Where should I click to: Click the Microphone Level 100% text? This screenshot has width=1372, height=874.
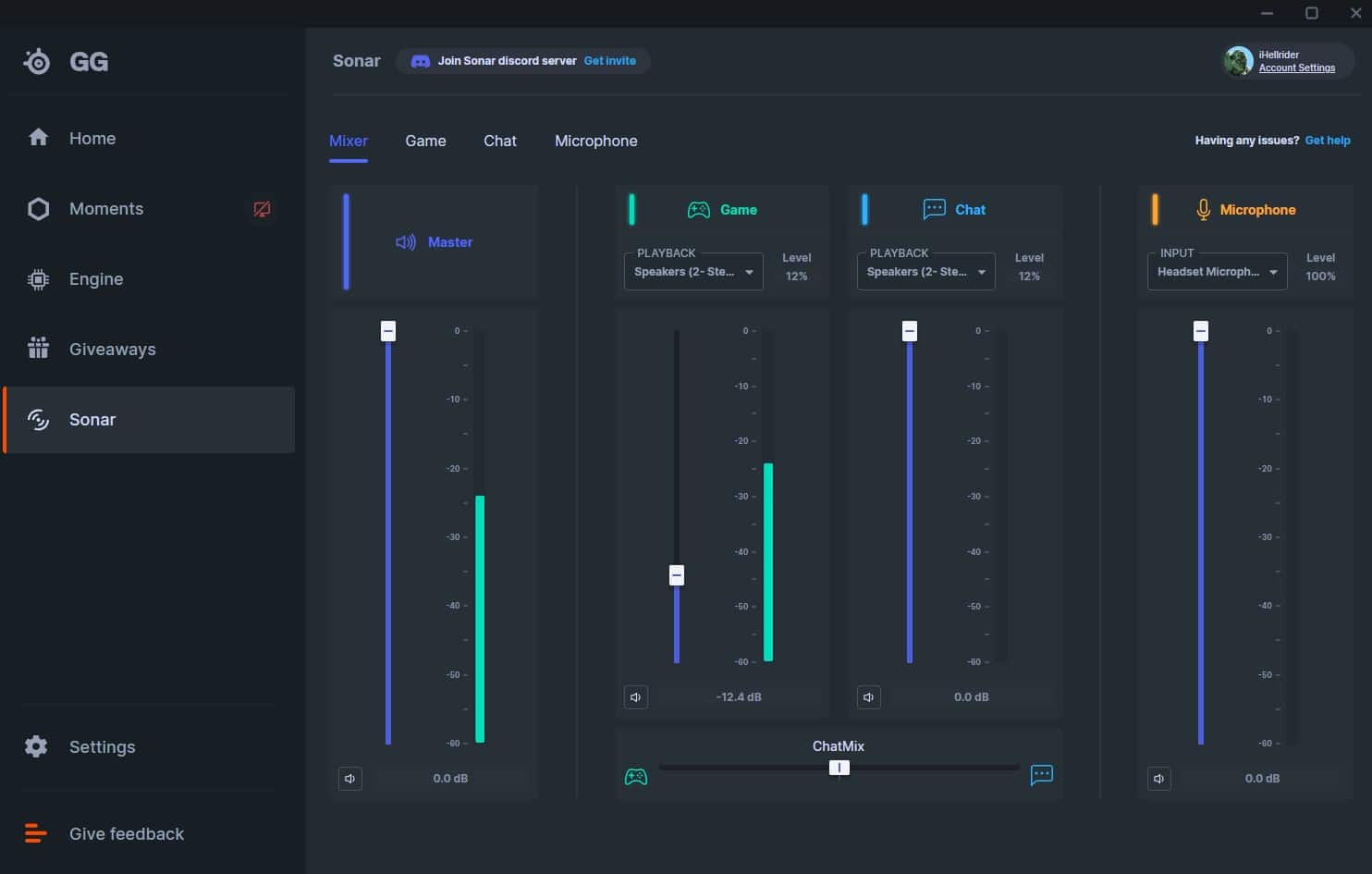pos(1320,267)
